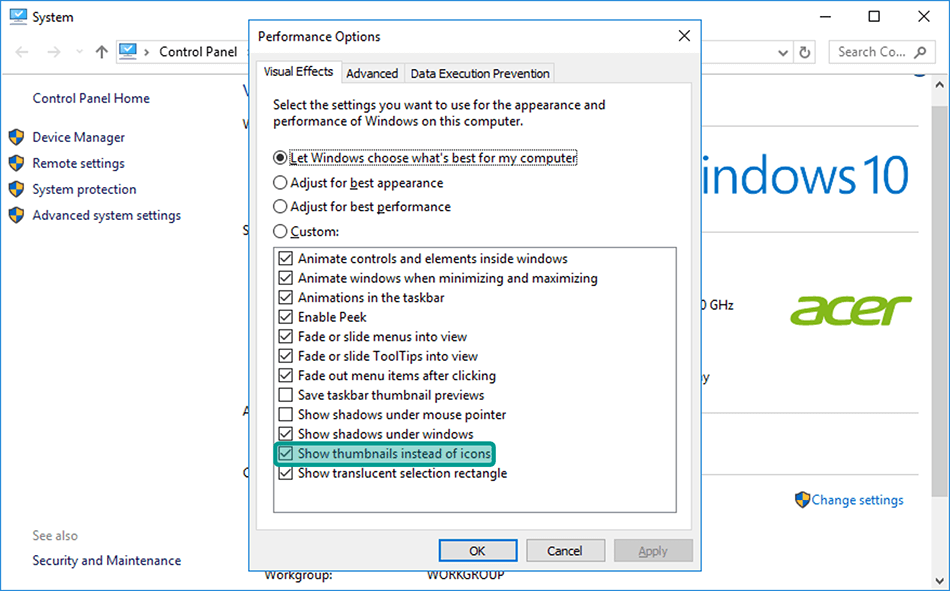Screen dimensions: 950x591
Task: Cancel the Performance Options dialog
Action: [565, 550]
